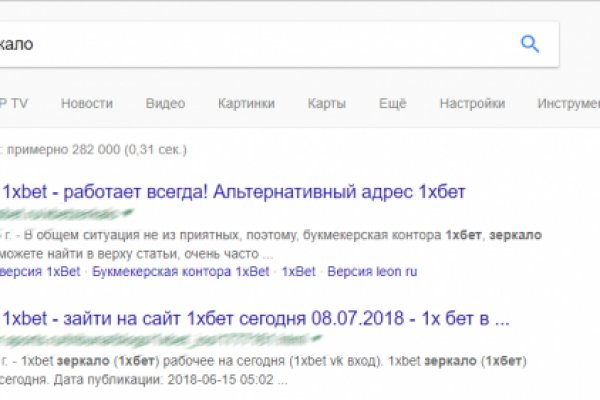The image size is (600, 400).
Task: Switch to the Видео tab
Action: (x=165, y=103)
